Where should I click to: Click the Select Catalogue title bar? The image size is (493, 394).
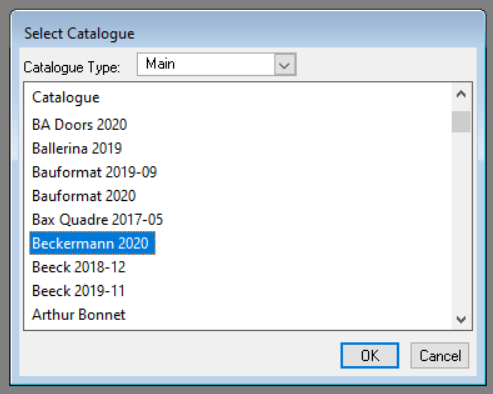248,33
